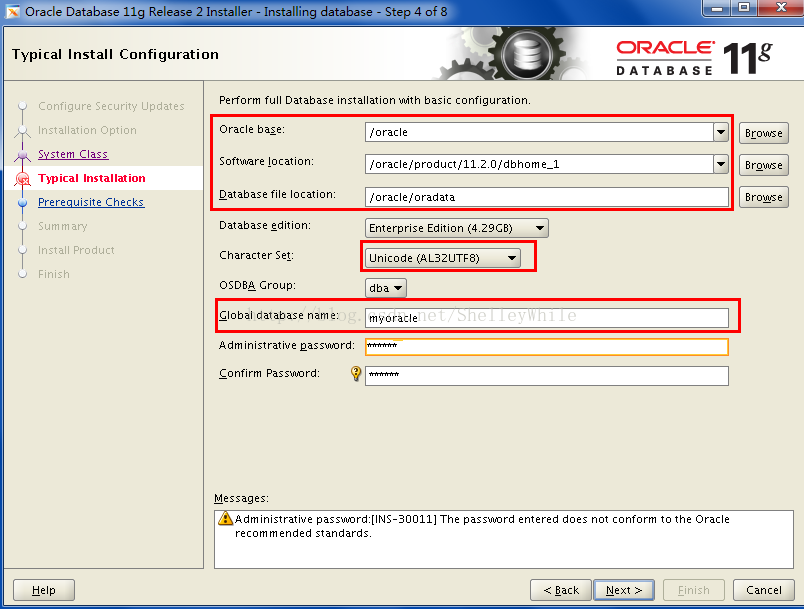Open the Database edition dropdown
The width and height of the screenshot is (804, 609).
click(456, 228)
